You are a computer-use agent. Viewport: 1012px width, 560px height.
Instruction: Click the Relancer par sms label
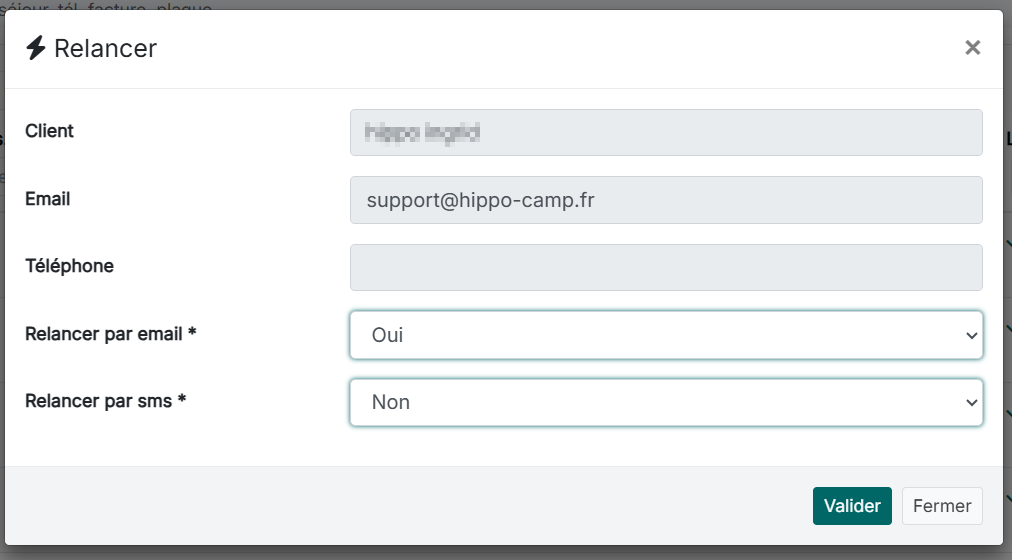click(x=106, y=401)
